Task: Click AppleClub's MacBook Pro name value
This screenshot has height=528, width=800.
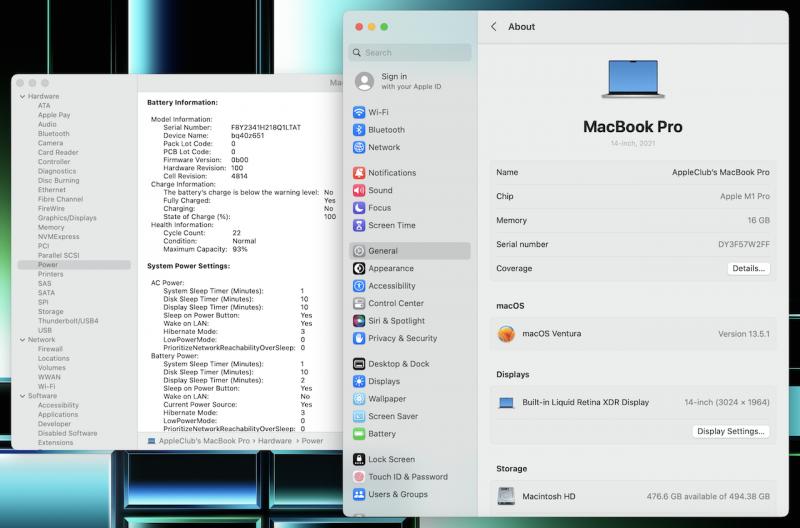Action: [x=720, y=172]
